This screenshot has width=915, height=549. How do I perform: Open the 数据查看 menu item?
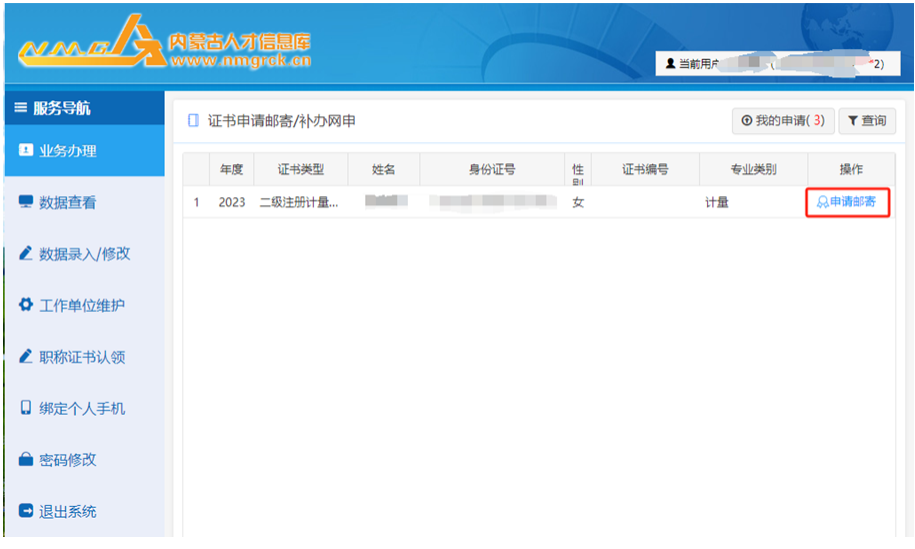pyautogui.click(x=68, y=203)
